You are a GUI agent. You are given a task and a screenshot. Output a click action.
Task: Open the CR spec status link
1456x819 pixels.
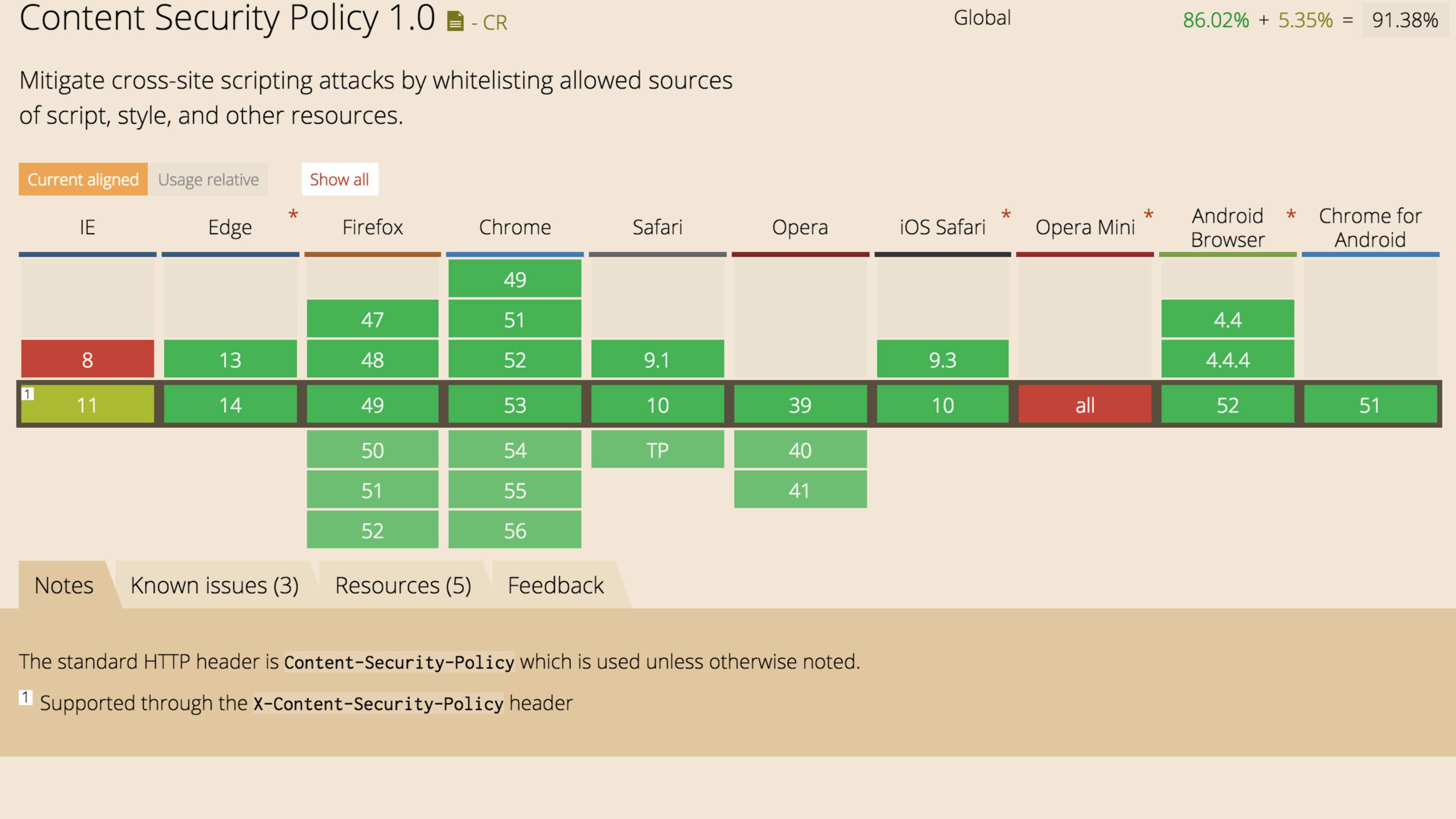tap(495, 23)
